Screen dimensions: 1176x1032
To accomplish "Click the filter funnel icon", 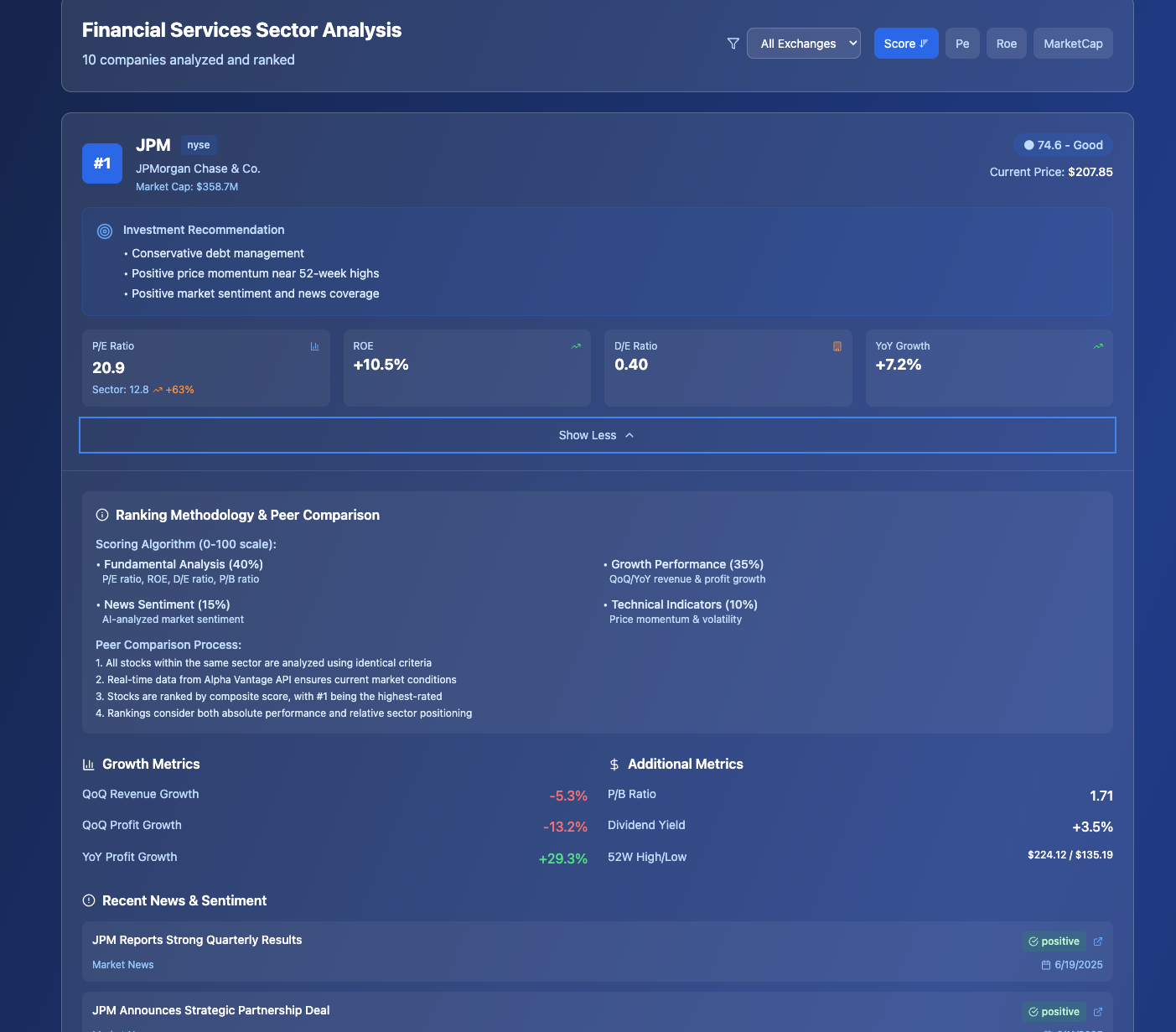I will tap(733, 44).
